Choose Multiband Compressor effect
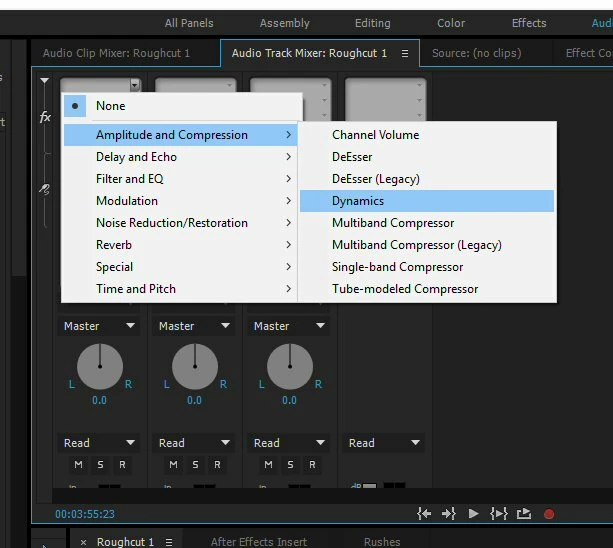613x548 pixels. pos(427,223)
